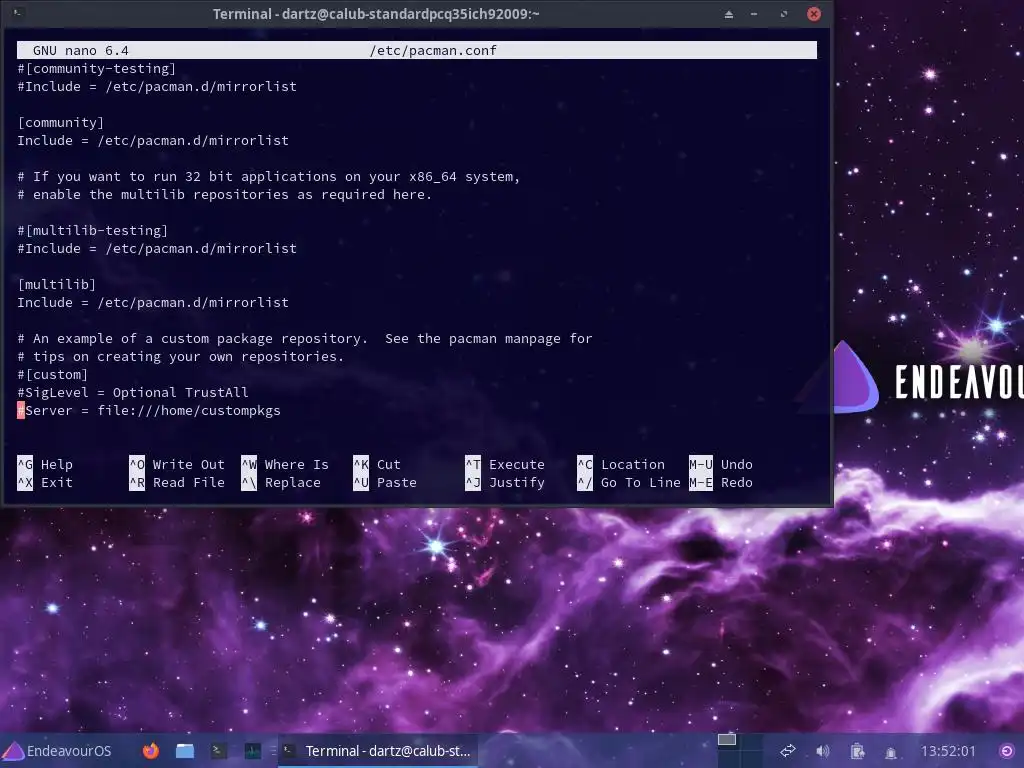The image size is (1024, 768).
Task: Click the ^J Justify shortcut hint
Action: (505, 483)
